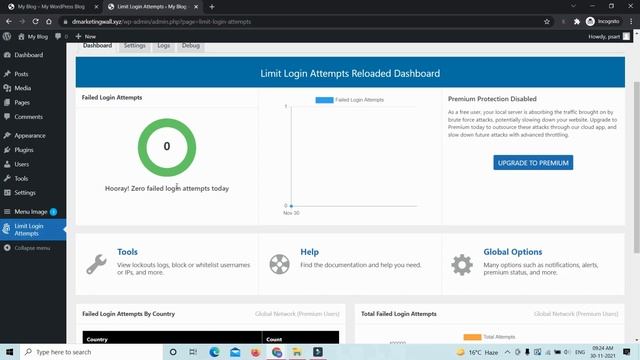This screenshot has width=640, height=360.
Task: Open File Explorer from taskbar
Action: 297,352
